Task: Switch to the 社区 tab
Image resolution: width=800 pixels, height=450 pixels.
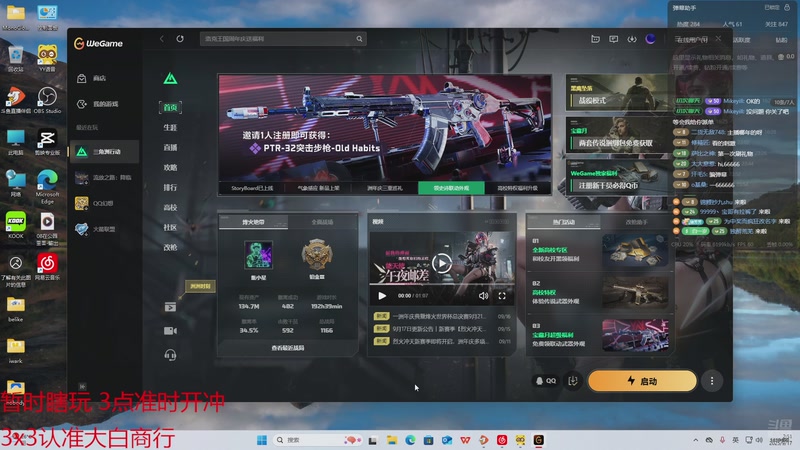Action: 170,227
